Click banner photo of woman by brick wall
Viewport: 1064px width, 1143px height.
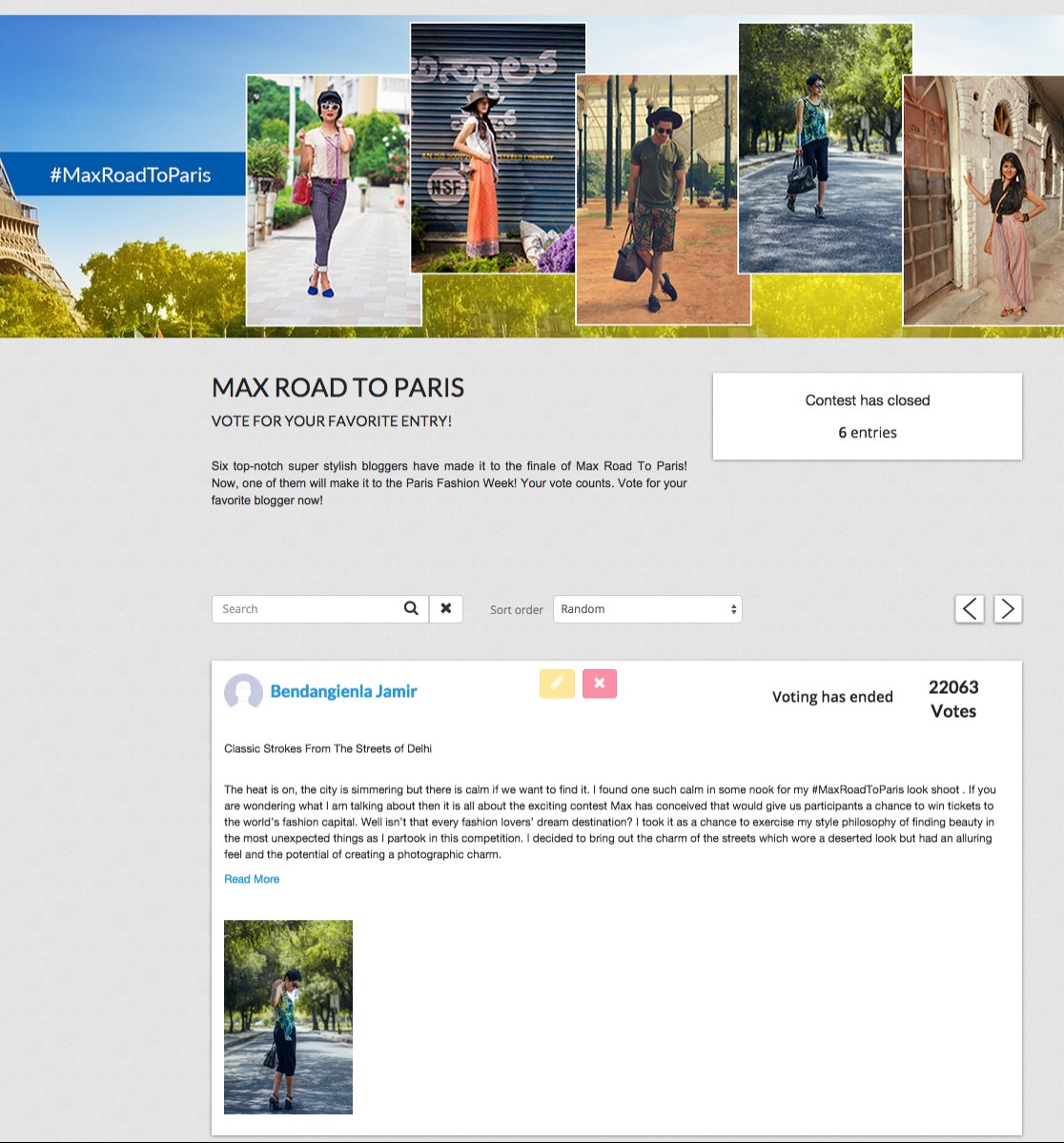click(x=983, y=200)
